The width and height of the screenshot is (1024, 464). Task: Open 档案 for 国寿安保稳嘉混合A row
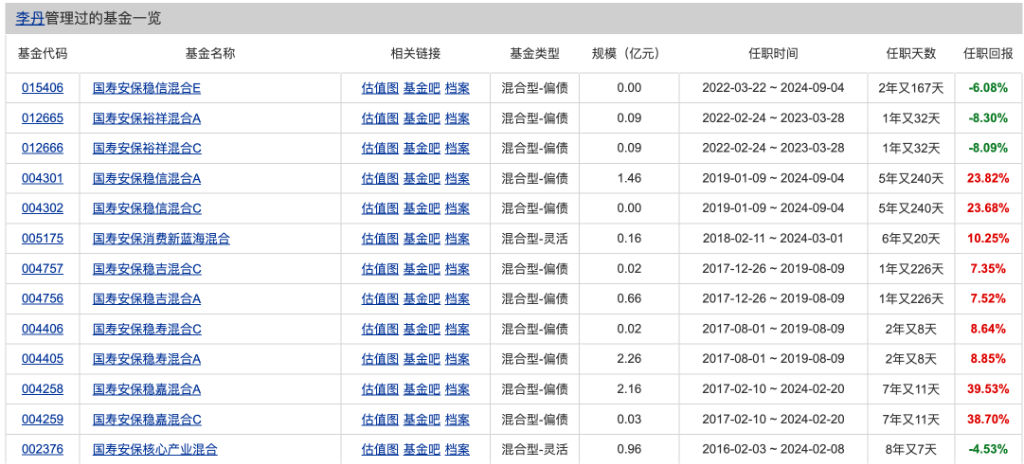(457, 389)
